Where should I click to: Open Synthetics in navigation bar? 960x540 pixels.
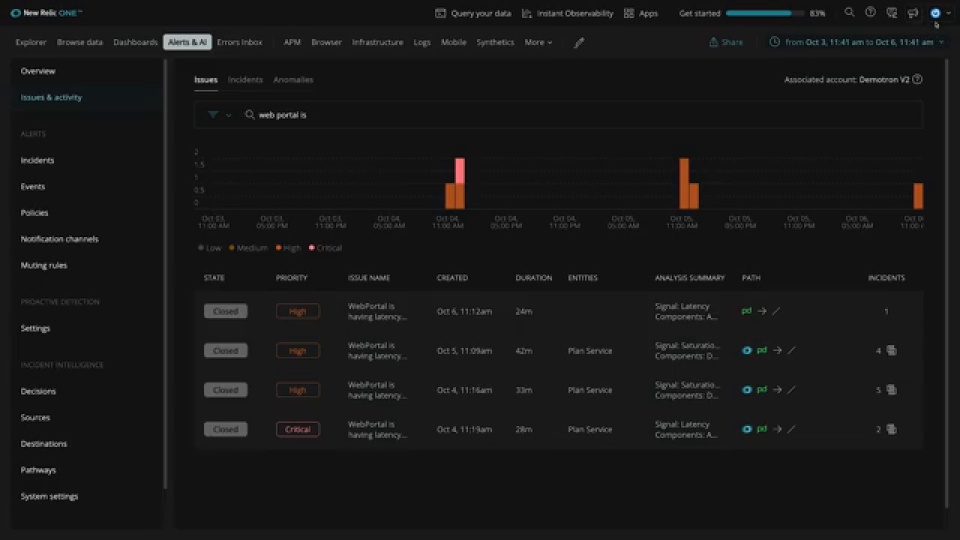click(495, 42)
